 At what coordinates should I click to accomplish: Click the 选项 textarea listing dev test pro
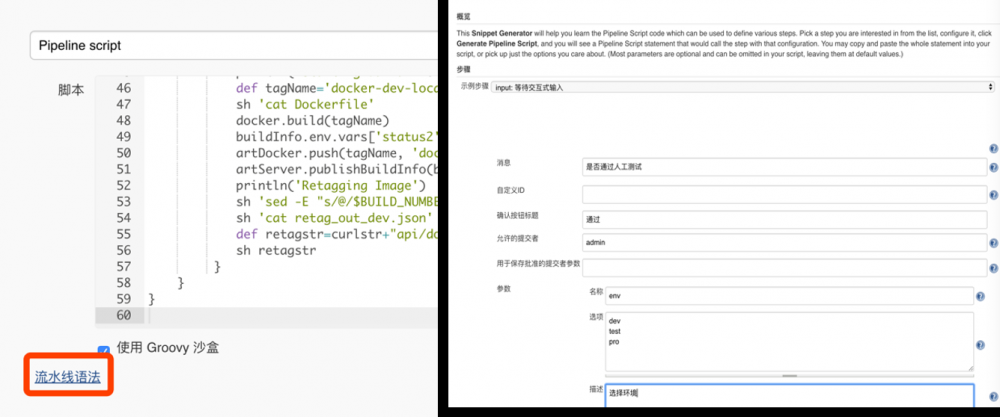click(790, 342)
